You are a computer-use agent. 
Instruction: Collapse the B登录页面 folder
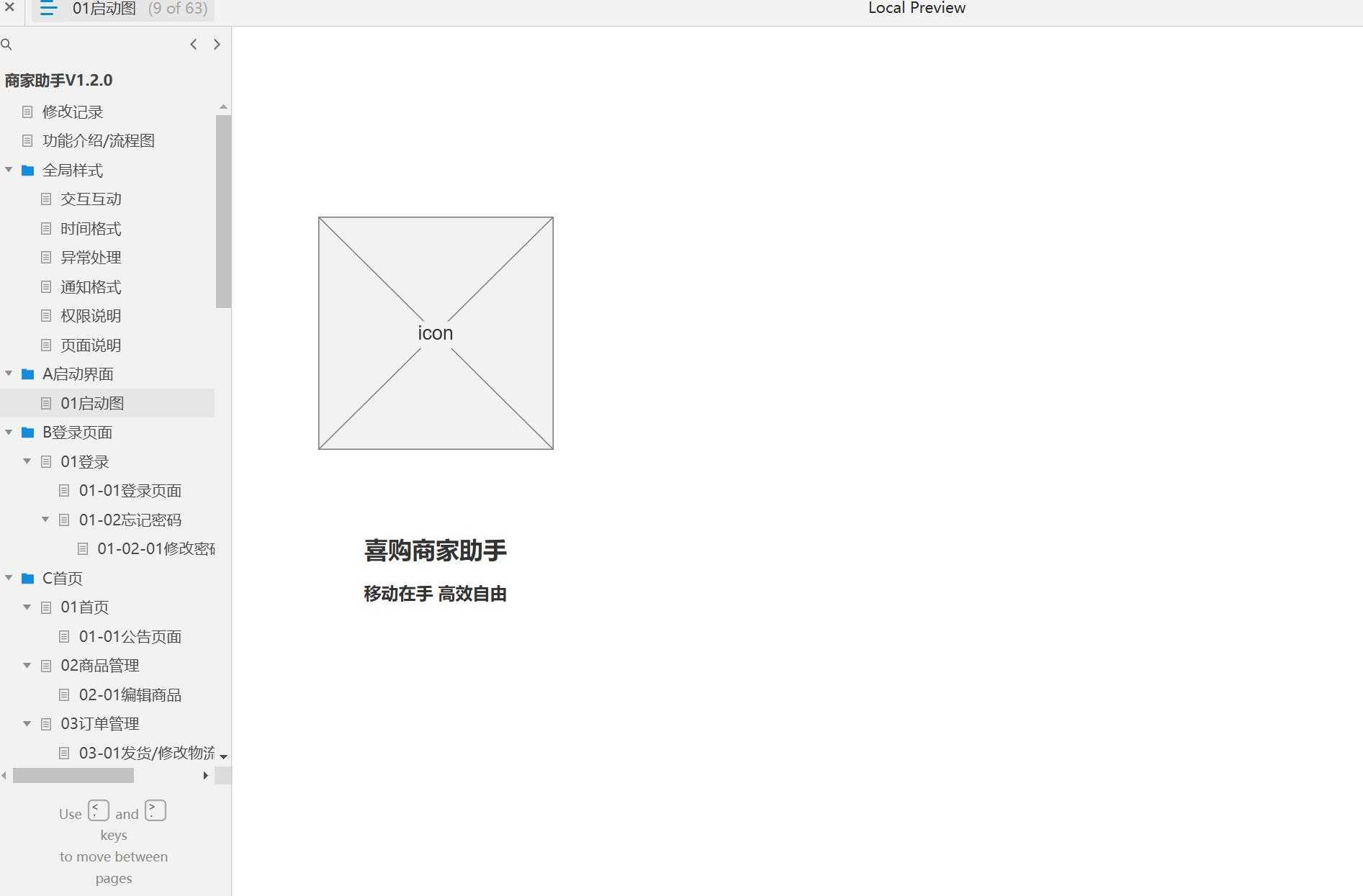click(9, 432)
